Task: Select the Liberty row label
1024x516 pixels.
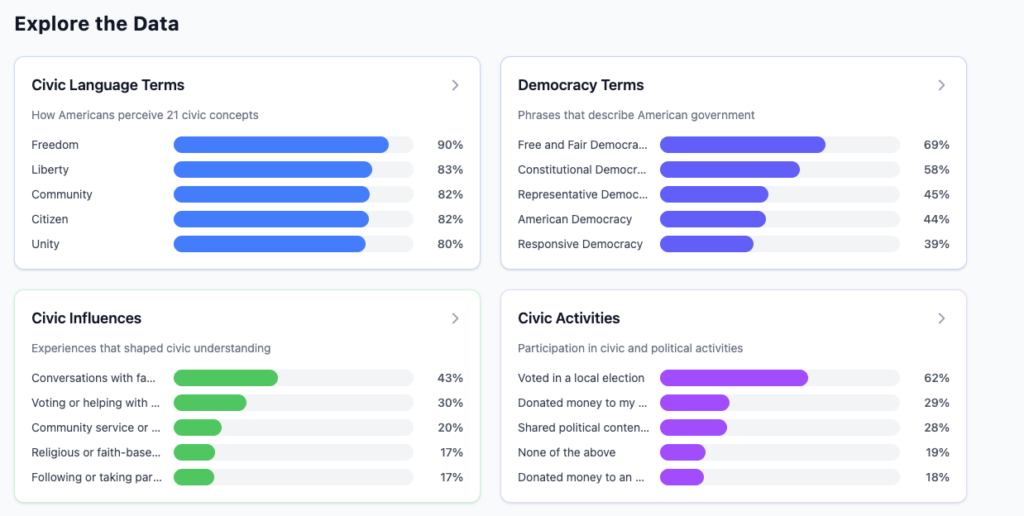Action: pos(50,170)
